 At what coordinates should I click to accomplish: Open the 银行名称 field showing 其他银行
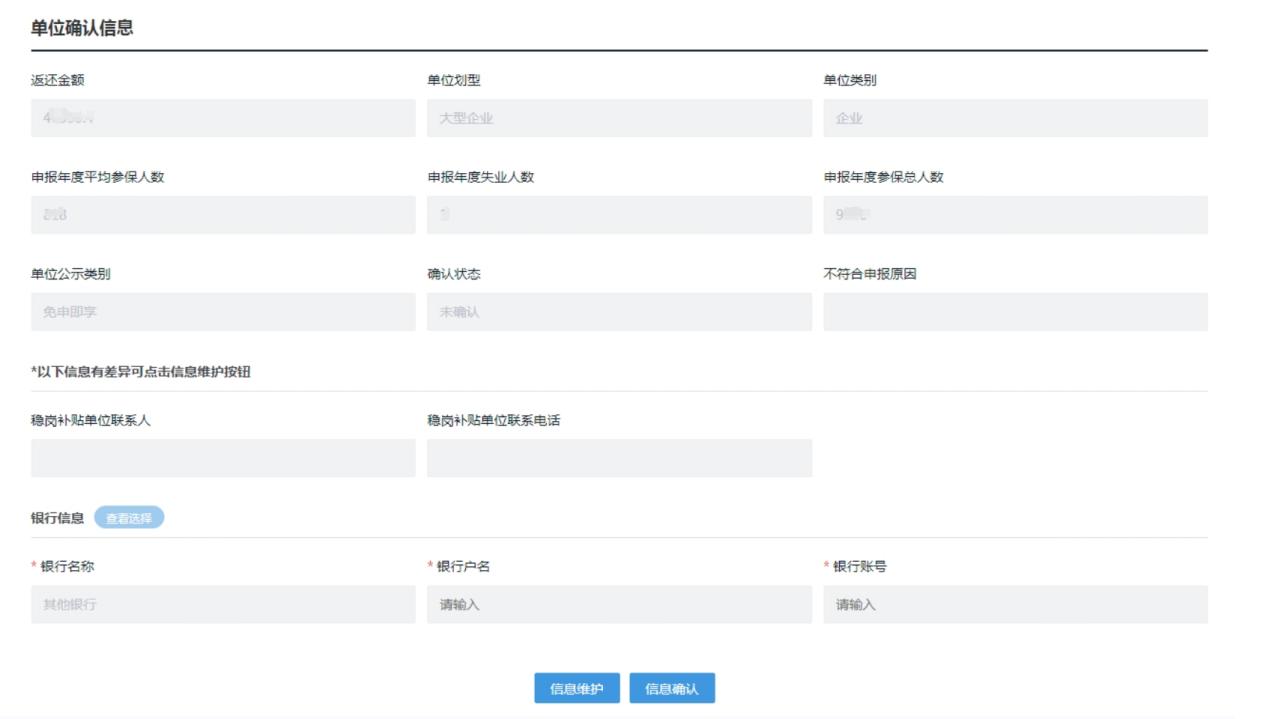tap(223, 604)
